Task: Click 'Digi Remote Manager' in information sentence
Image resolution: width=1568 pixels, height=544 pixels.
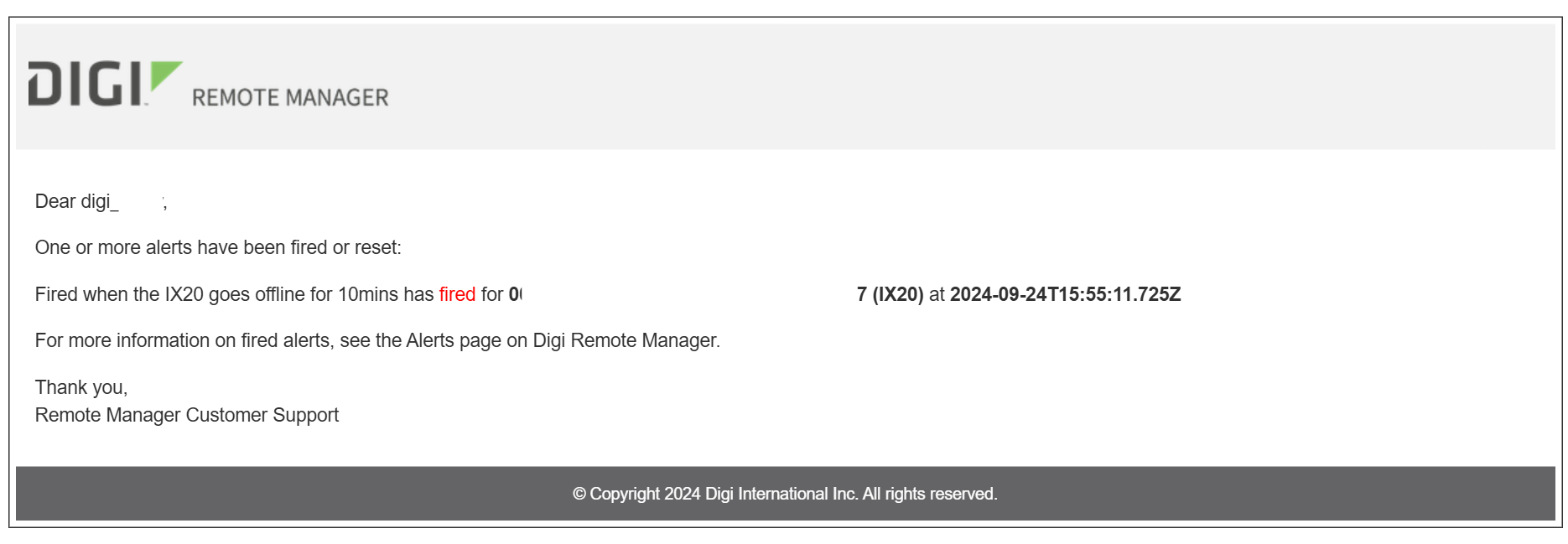Action: point(625,340)
